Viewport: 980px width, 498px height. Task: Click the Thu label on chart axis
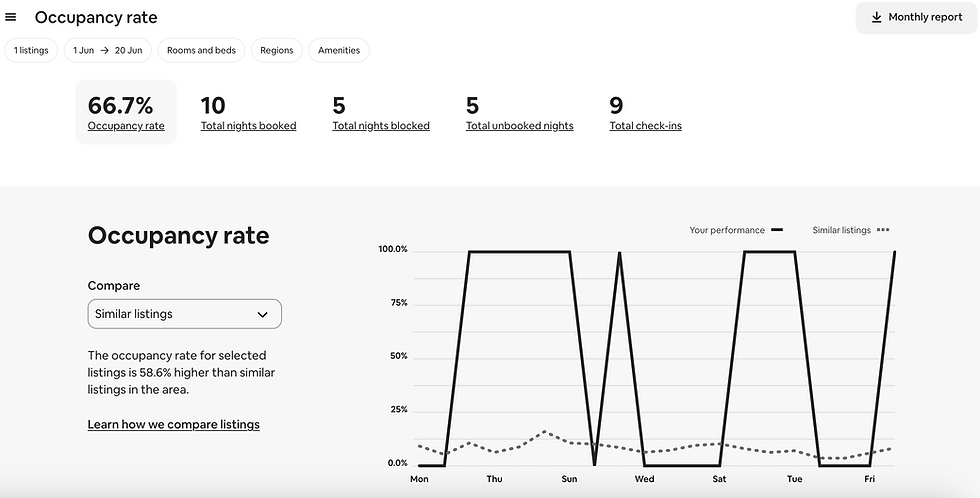[x=494, y=479]
